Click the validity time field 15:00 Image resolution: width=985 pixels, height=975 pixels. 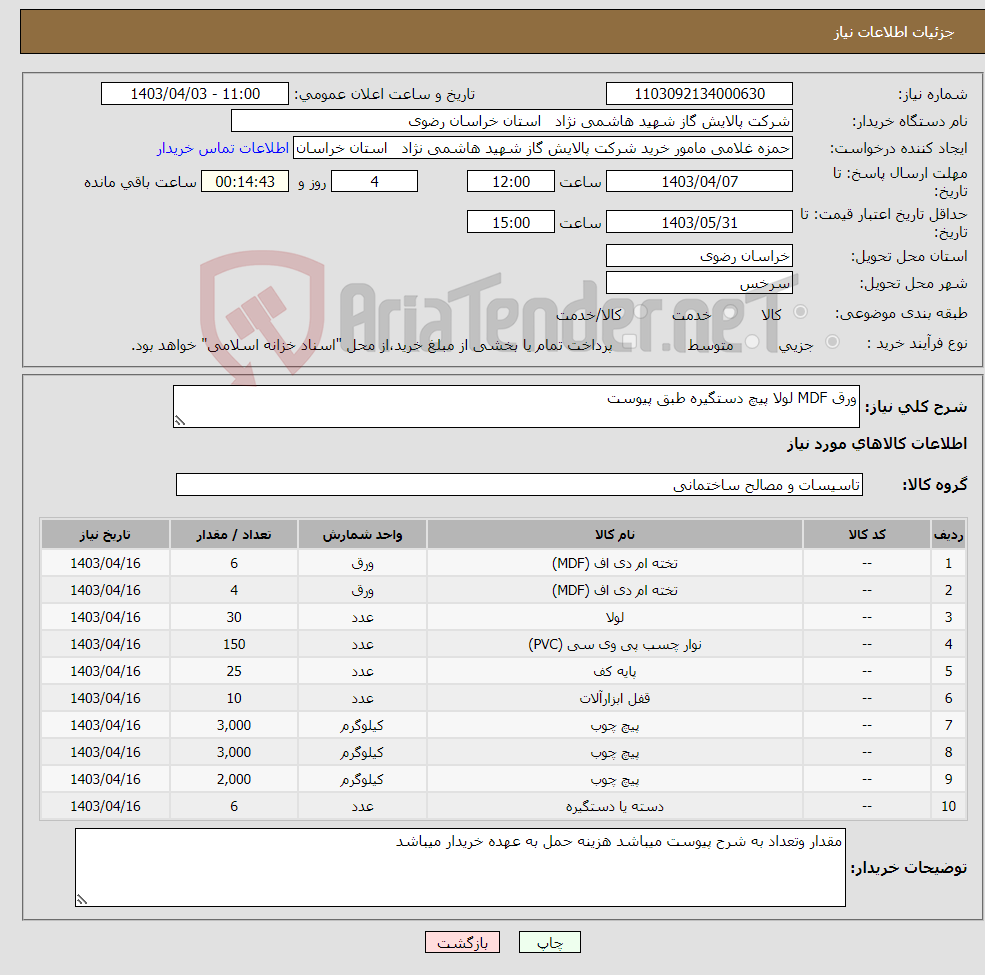pos(511,222)
